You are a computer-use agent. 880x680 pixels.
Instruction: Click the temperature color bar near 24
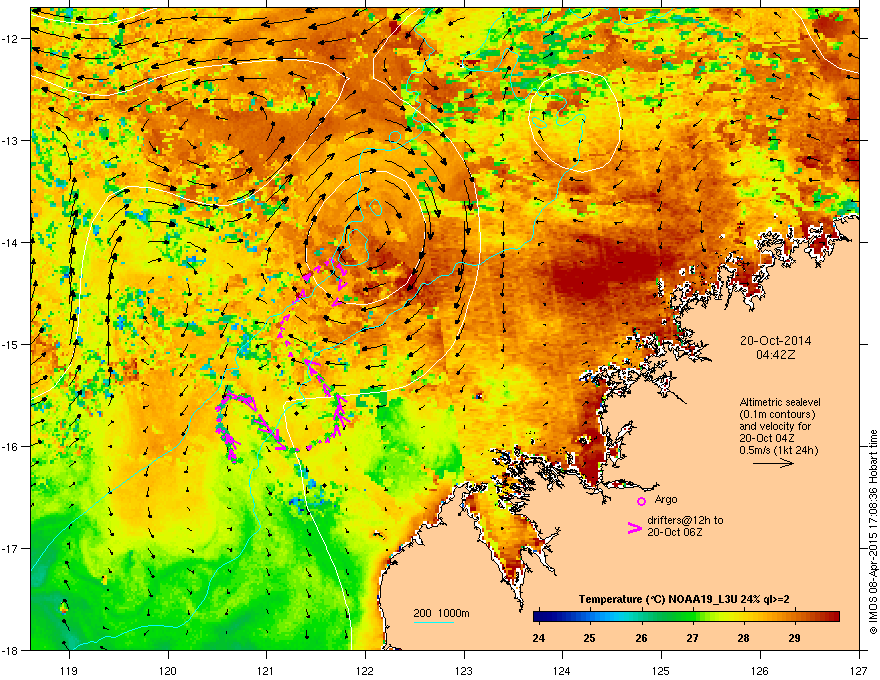(x=539, y=617)
